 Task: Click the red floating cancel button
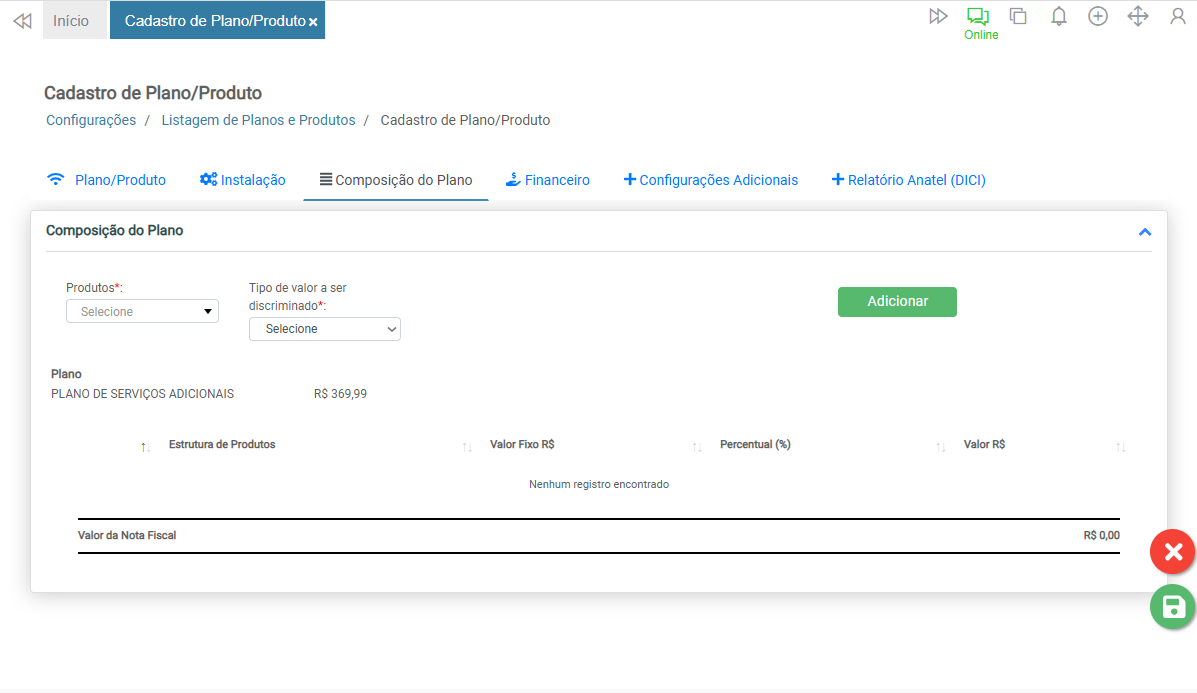point(1173,552)
